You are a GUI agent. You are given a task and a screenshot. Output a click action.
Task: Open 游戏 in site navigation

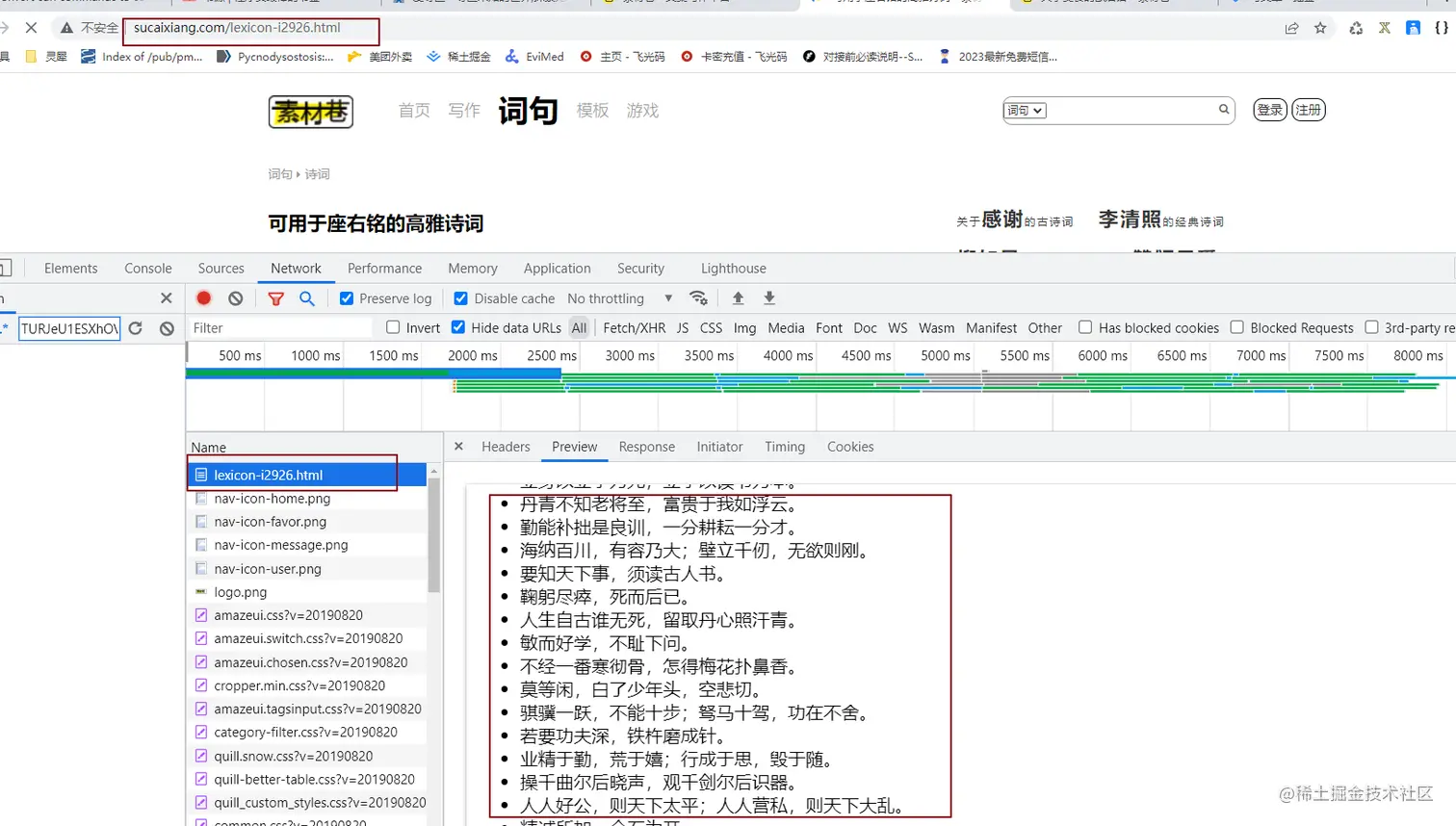pyautogui.click(x=643, y=111)
